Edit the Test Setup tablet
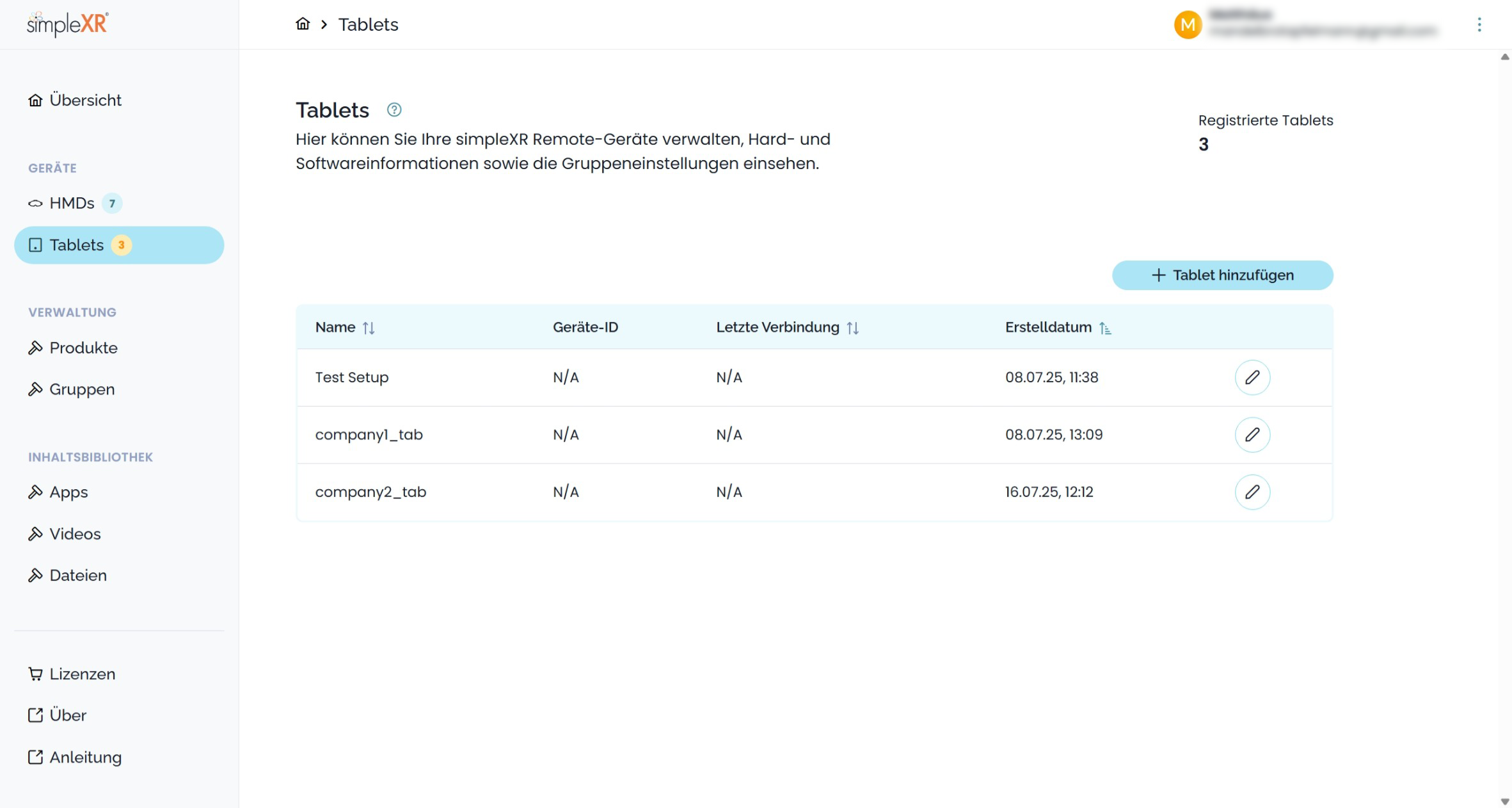Screen dimensions: 1512x808 1252,378
